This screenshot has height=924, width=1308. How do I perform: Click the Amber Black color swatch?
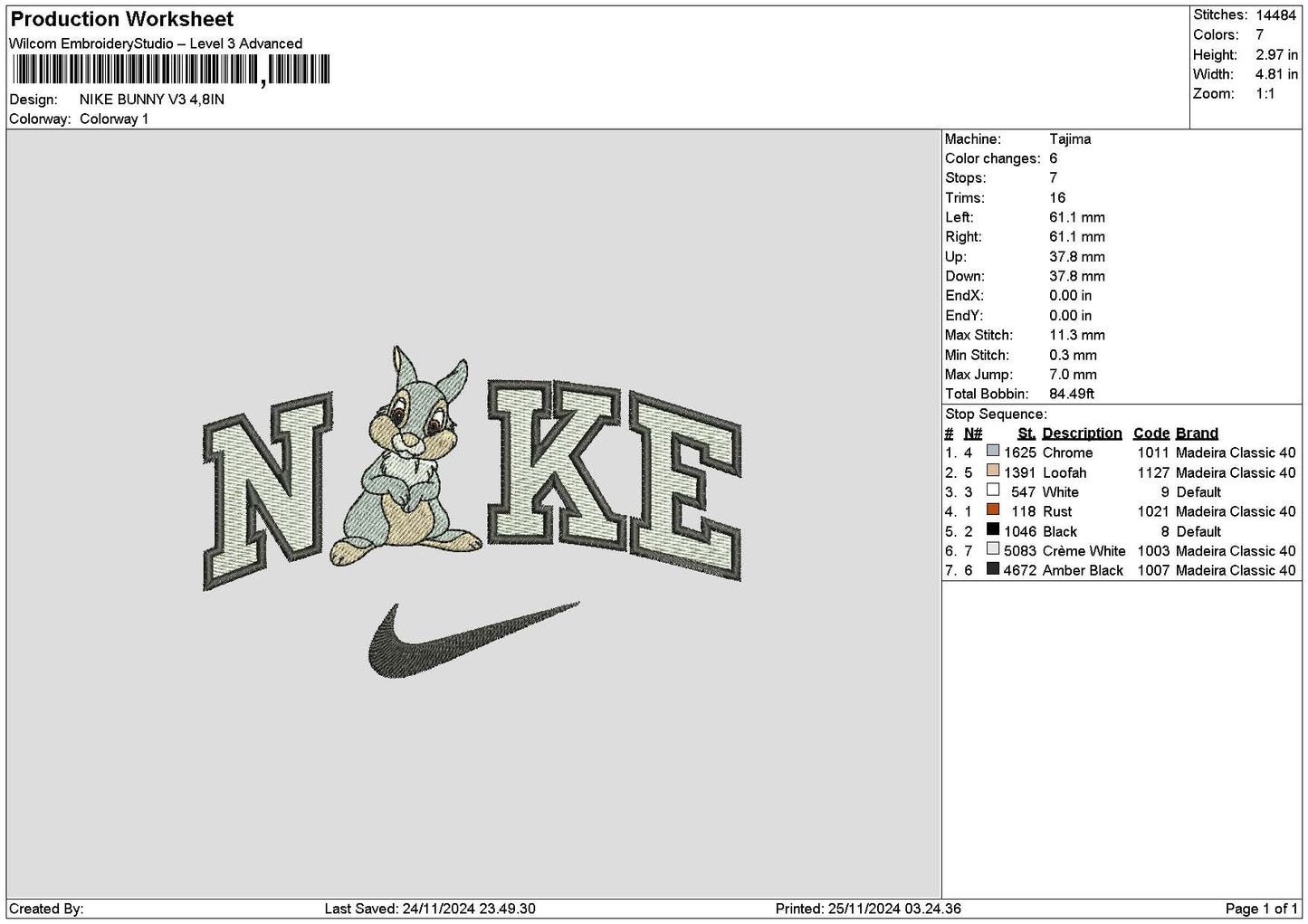point(993,569)
